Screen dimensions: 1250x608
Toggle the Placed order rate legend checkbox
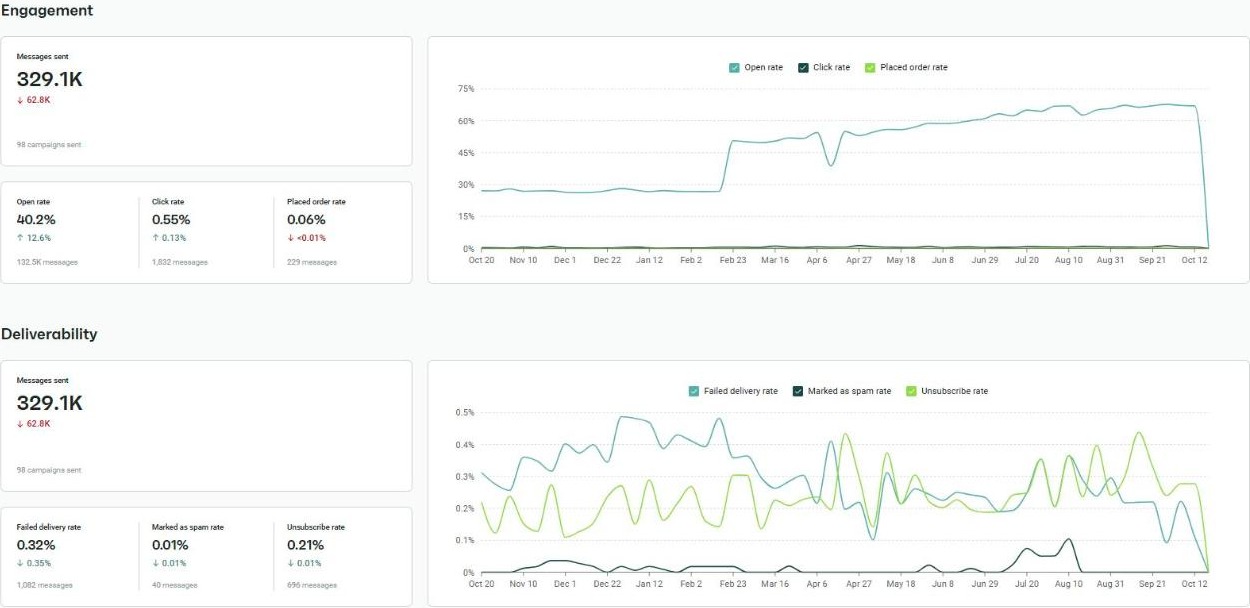click(870, 67)
